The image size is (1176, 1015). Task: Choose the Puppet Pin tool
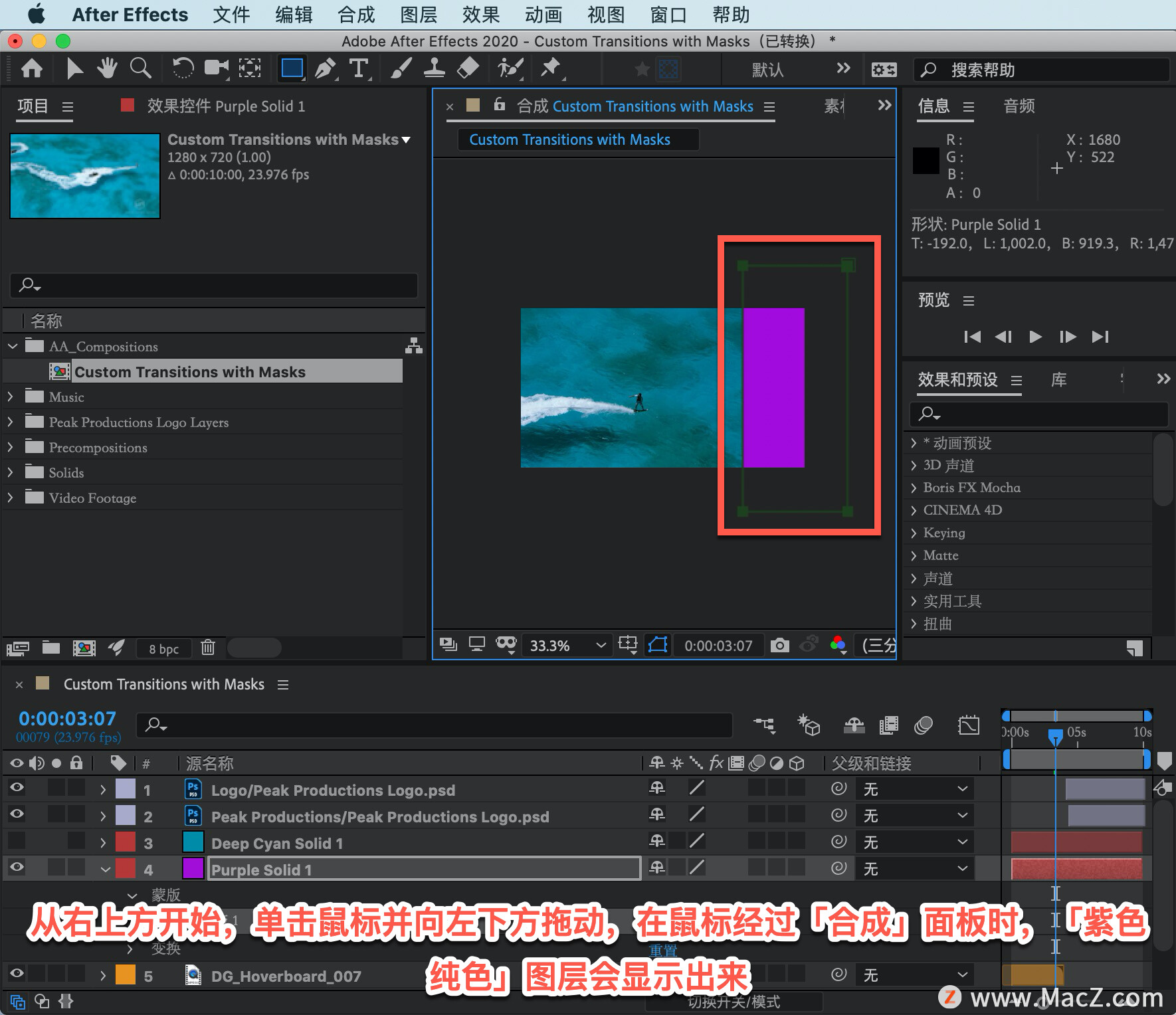coord(551,68)
